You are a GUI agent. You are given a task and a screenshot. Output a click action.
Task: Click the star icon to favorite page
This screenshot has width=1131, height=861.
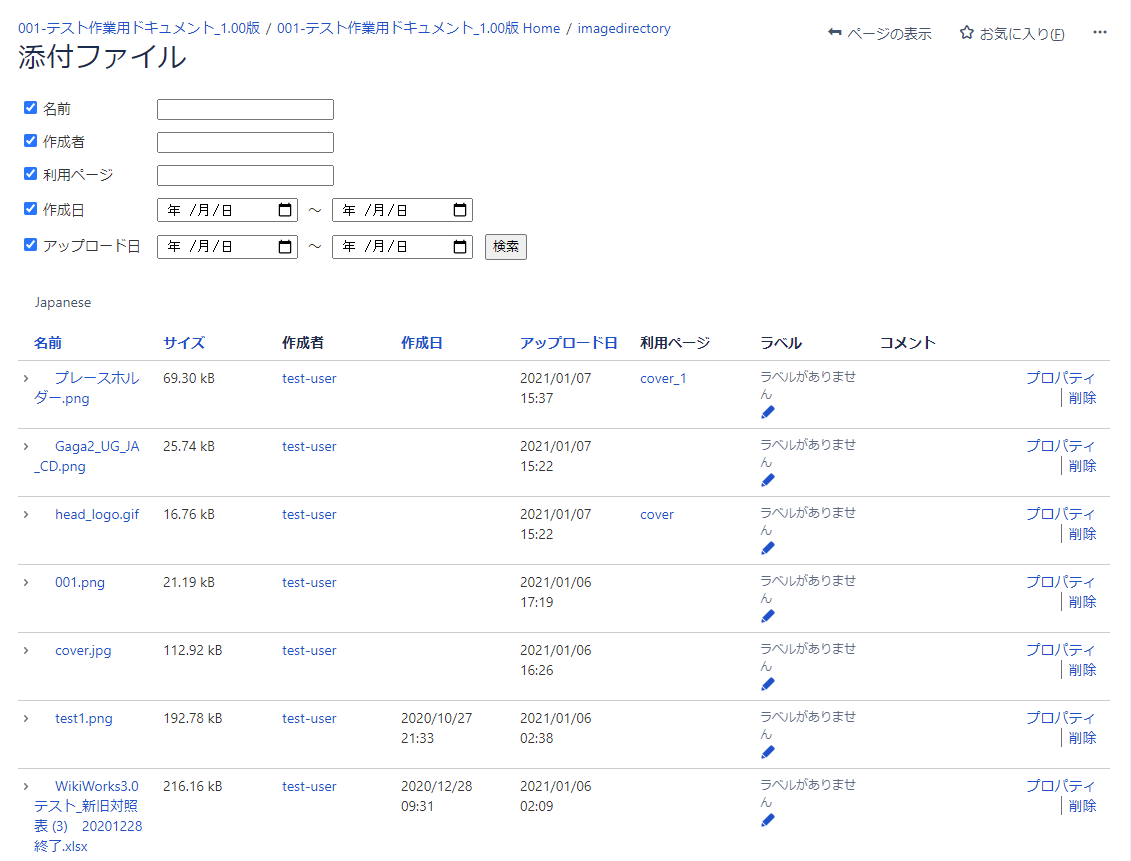(x=966, y=33)
